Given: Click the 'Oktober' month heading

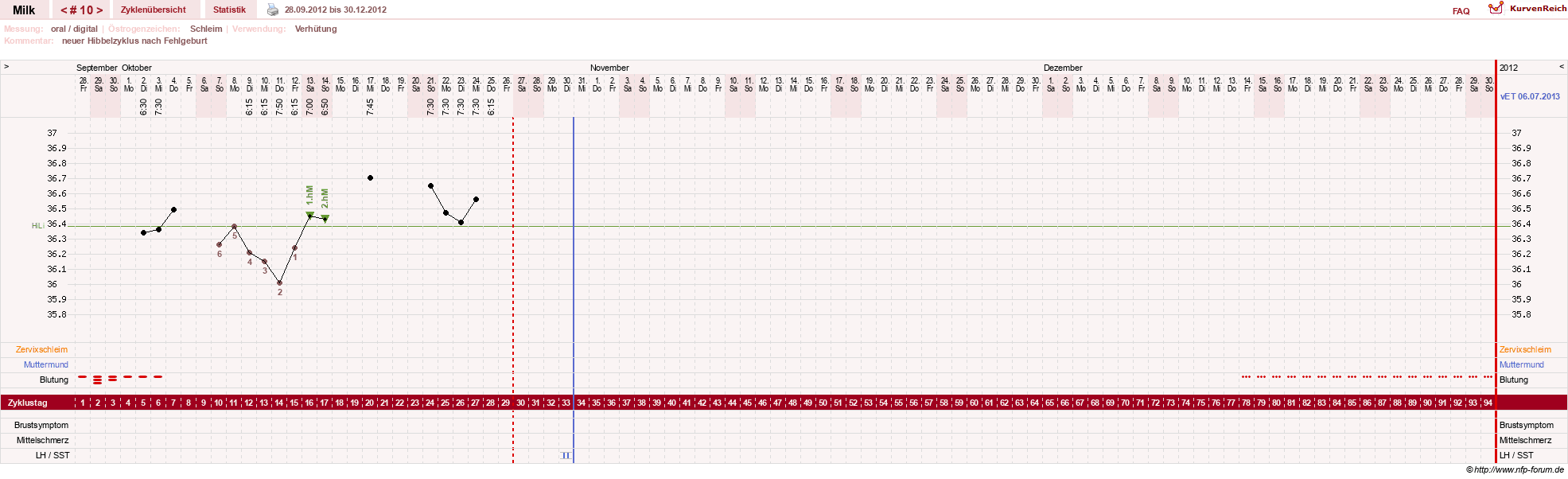Looking at the screenshot, I should point(137,68).
